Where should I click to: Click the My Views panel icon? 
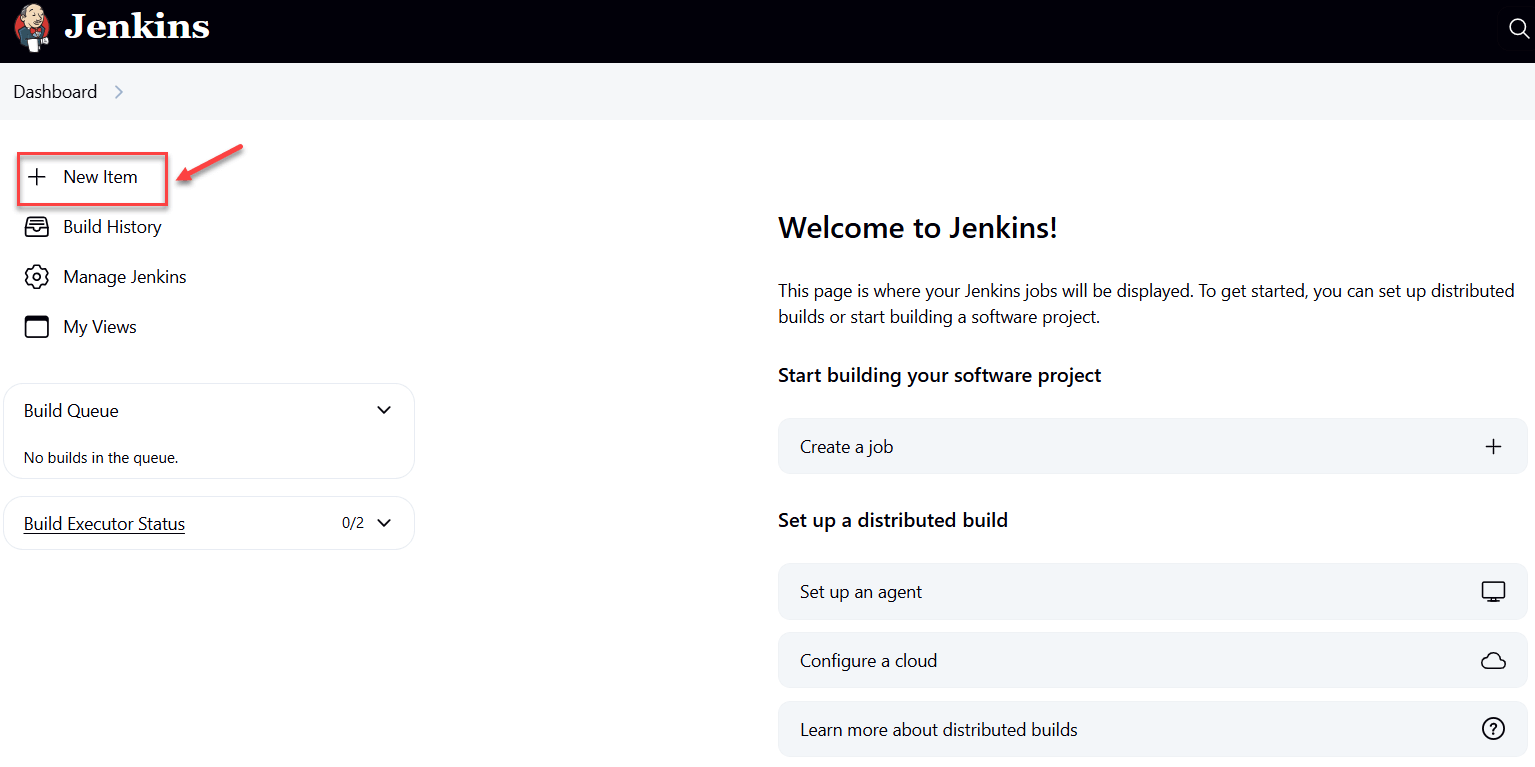[x=37, y=327]
